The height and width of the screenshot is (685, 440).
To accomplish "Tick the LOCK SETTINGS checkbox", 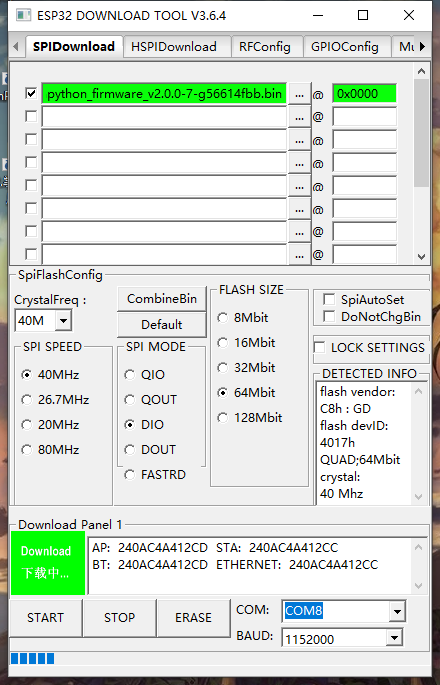I will 320,348.
